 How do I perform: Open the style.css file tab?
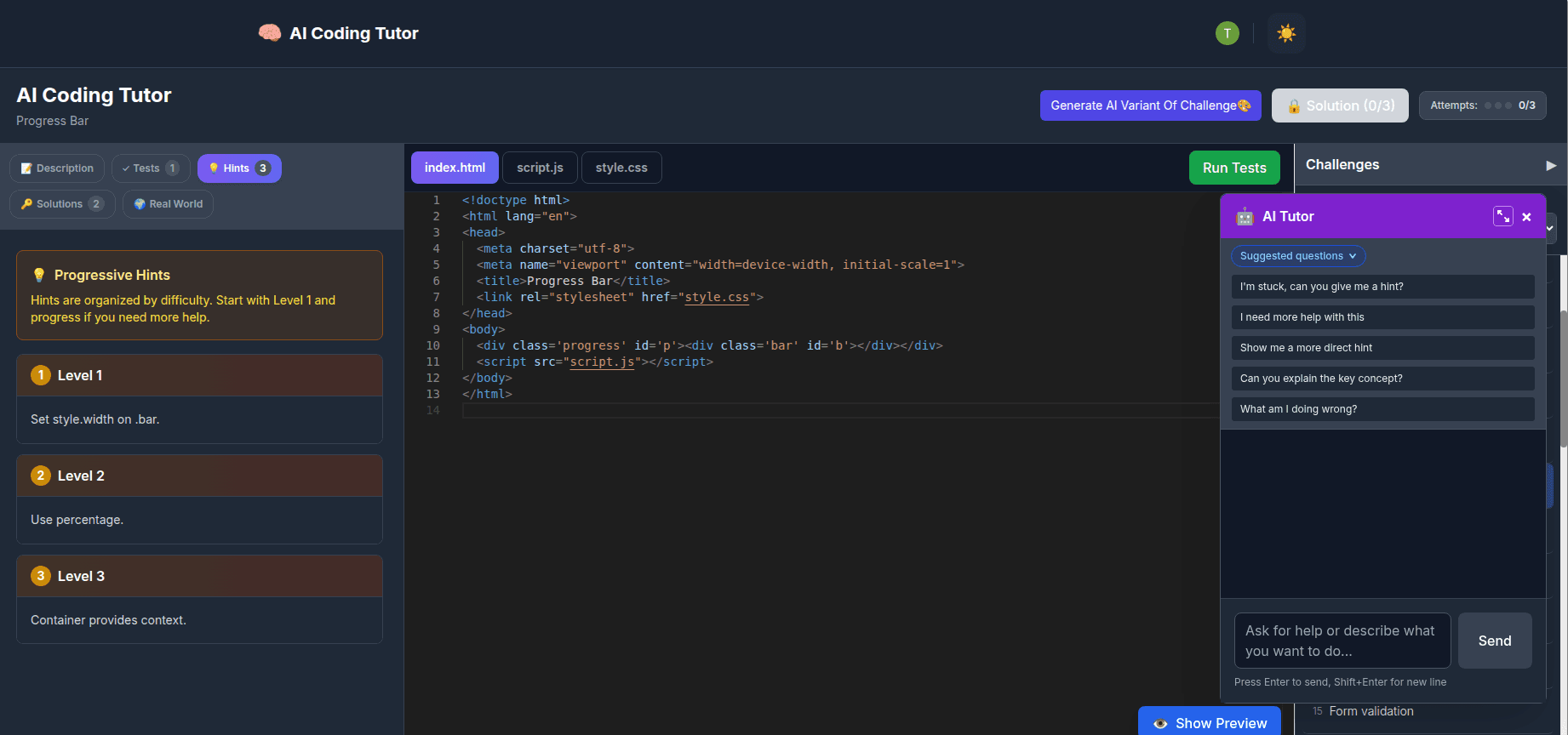pos(621,168)
